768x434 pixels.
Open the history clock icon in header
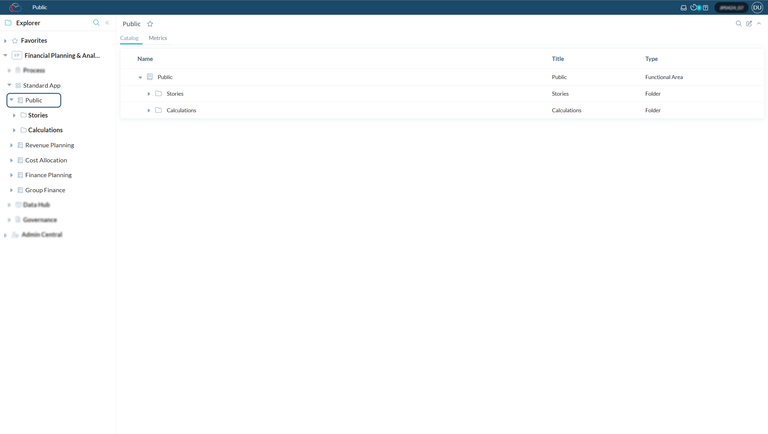pos(694,7)
